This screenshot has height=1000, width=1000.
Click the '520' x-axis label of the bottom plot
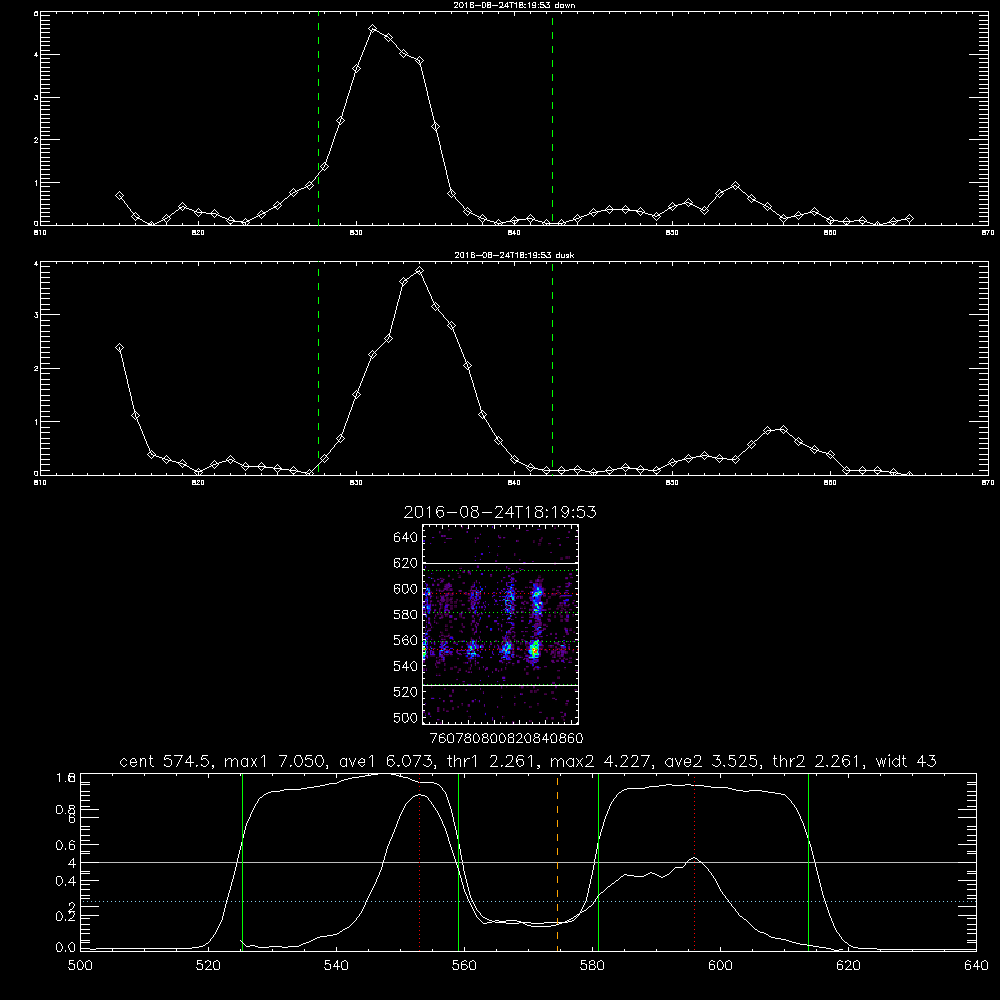pos(209,966)
